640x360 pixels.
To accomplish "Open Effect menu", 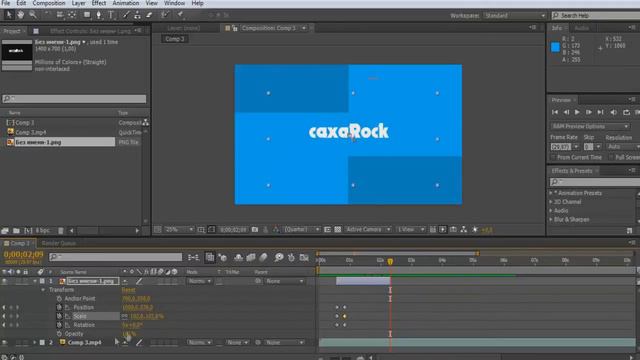I will pos(99,3).
